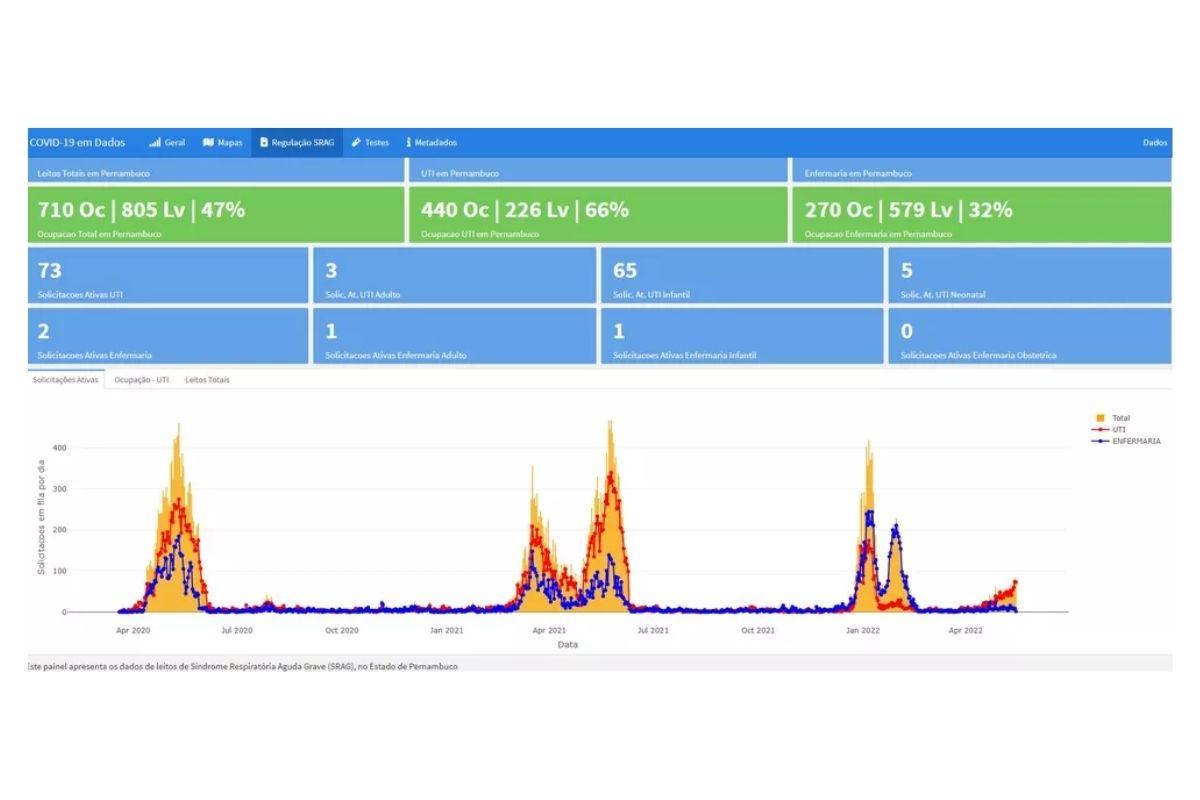Click the Ocupacao UTI em Pernambuco box
1200x800 pixels.
coord(598,215)
